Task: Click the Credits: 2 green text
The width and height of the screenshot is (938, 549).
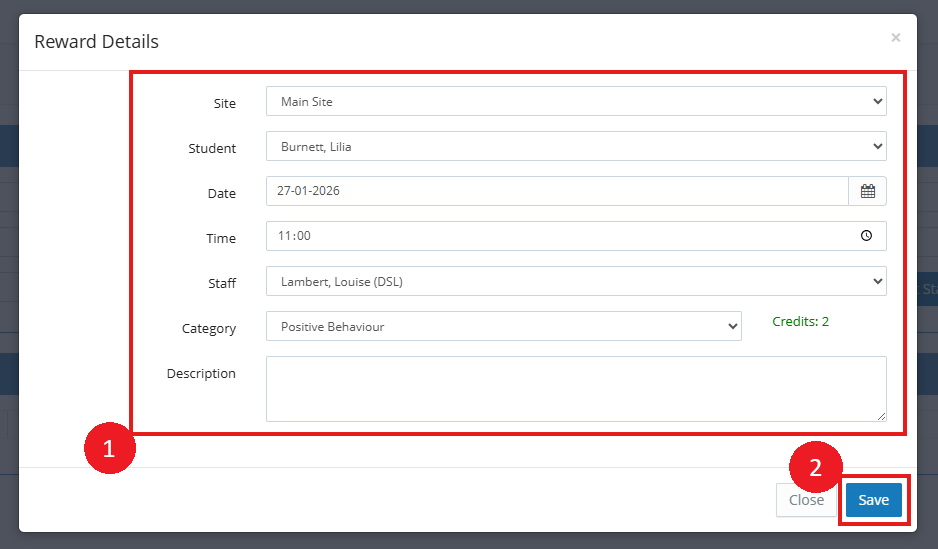Action: (800, 322)
